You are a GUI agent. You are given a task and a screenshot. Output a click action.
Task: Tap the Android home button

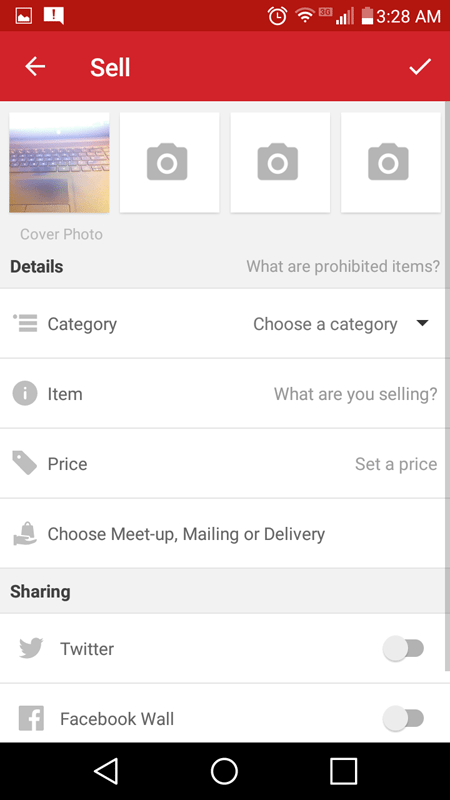tap(224, 770)
